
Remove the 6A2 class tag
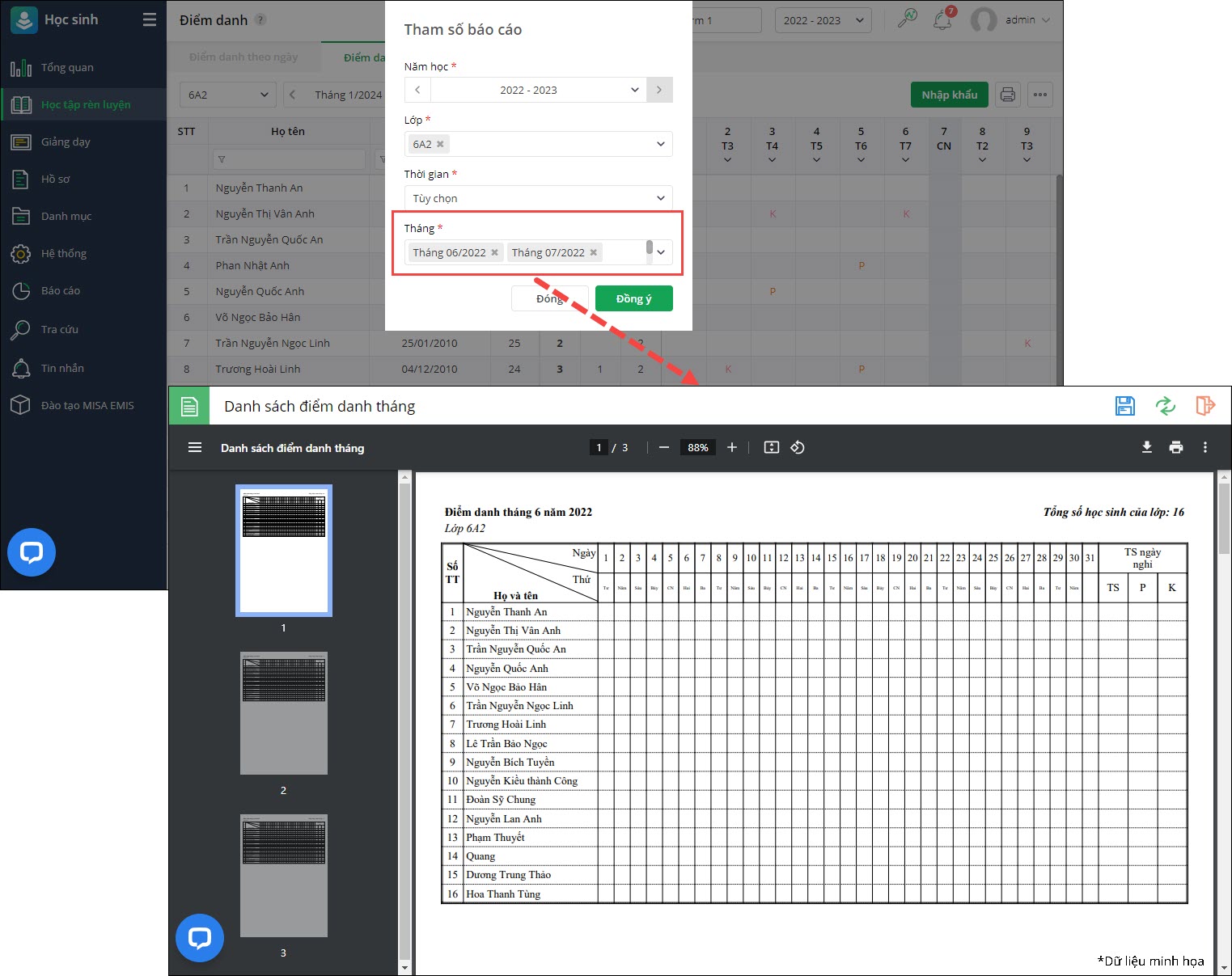pos(440,144)
